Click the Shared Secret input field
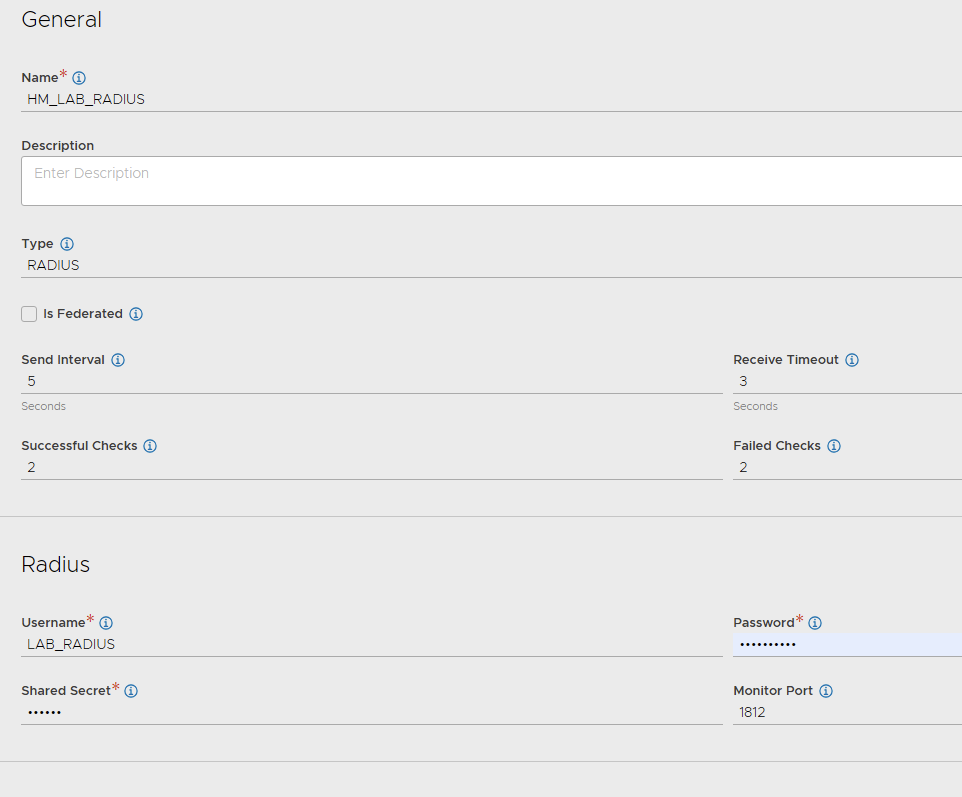This screenshot has width=962, height=797. pyautogui.click(x=300, y=712)
